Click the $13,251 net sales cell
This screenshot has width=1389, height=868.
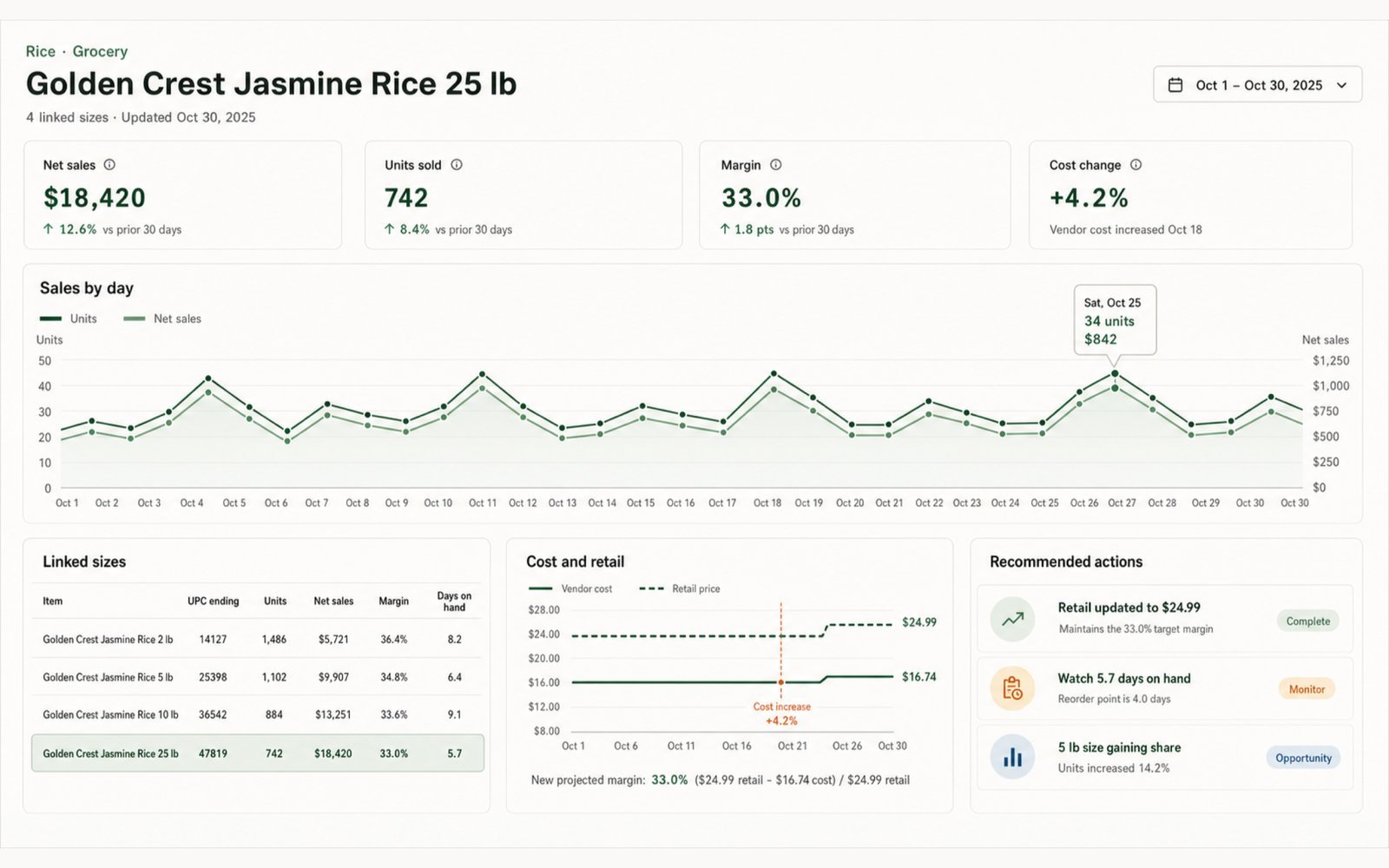click(x=333, y=714)
